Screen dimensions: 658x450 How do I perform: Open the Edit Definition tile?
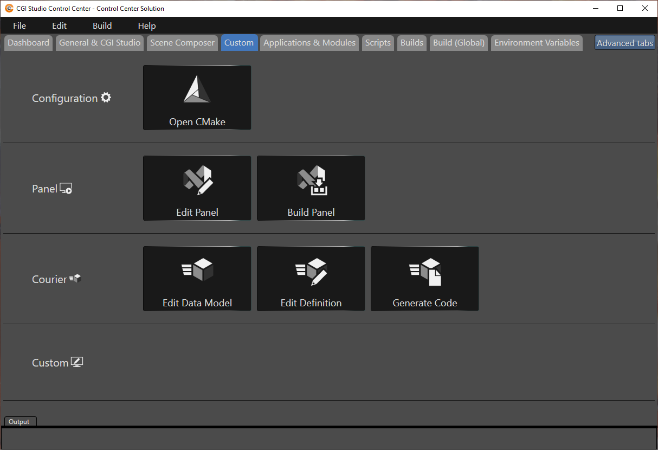[x=311, y=279]
